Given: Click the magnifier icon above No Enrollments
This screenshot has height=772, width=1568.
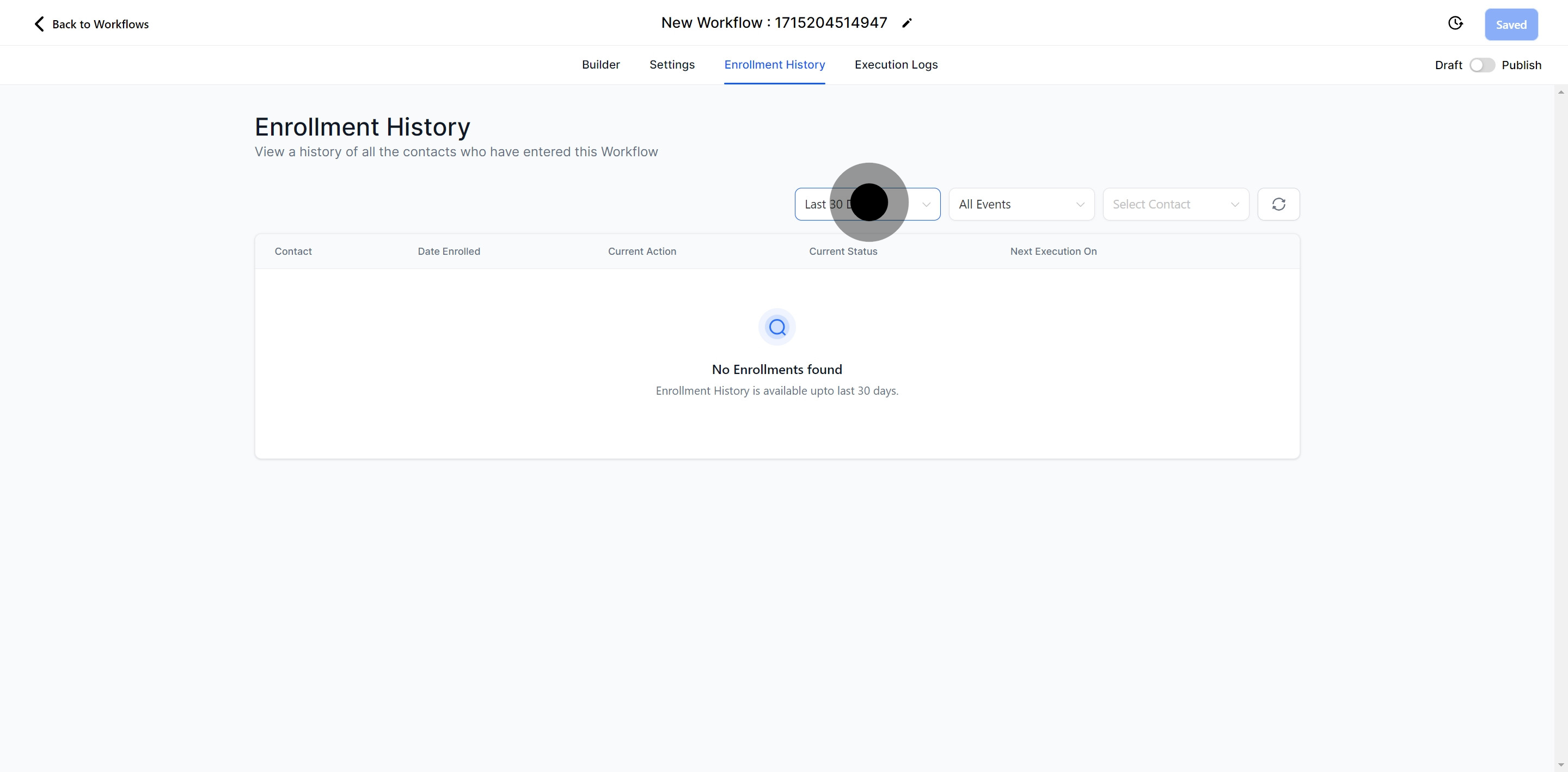Looking at the screenshot, I should click(x=777, y=327).
